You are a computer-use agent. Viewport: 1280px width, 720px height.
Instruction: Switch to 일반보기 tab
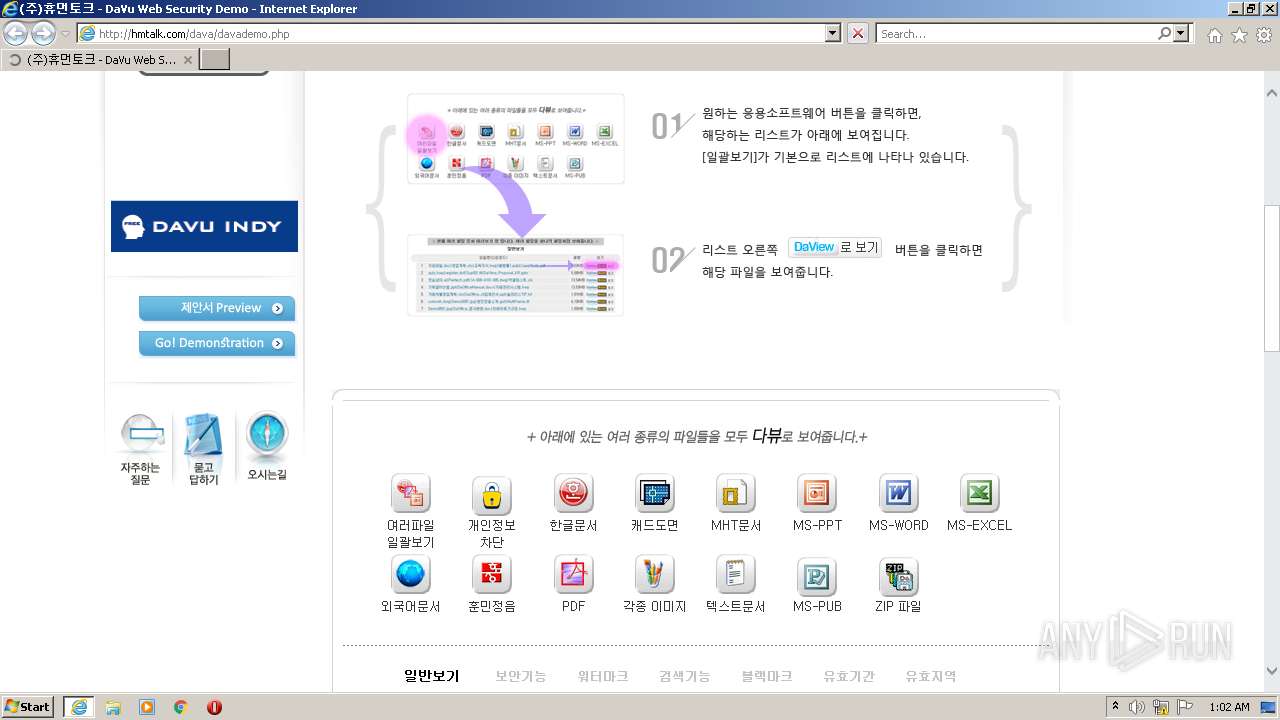point(431,677)
